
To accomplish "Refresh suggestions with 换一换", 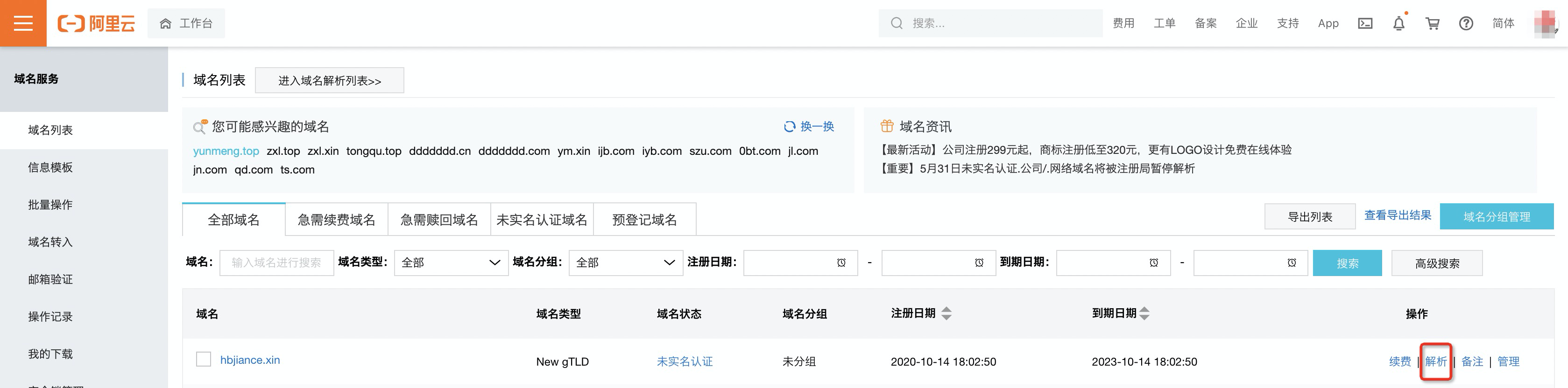I will point(809,126).
